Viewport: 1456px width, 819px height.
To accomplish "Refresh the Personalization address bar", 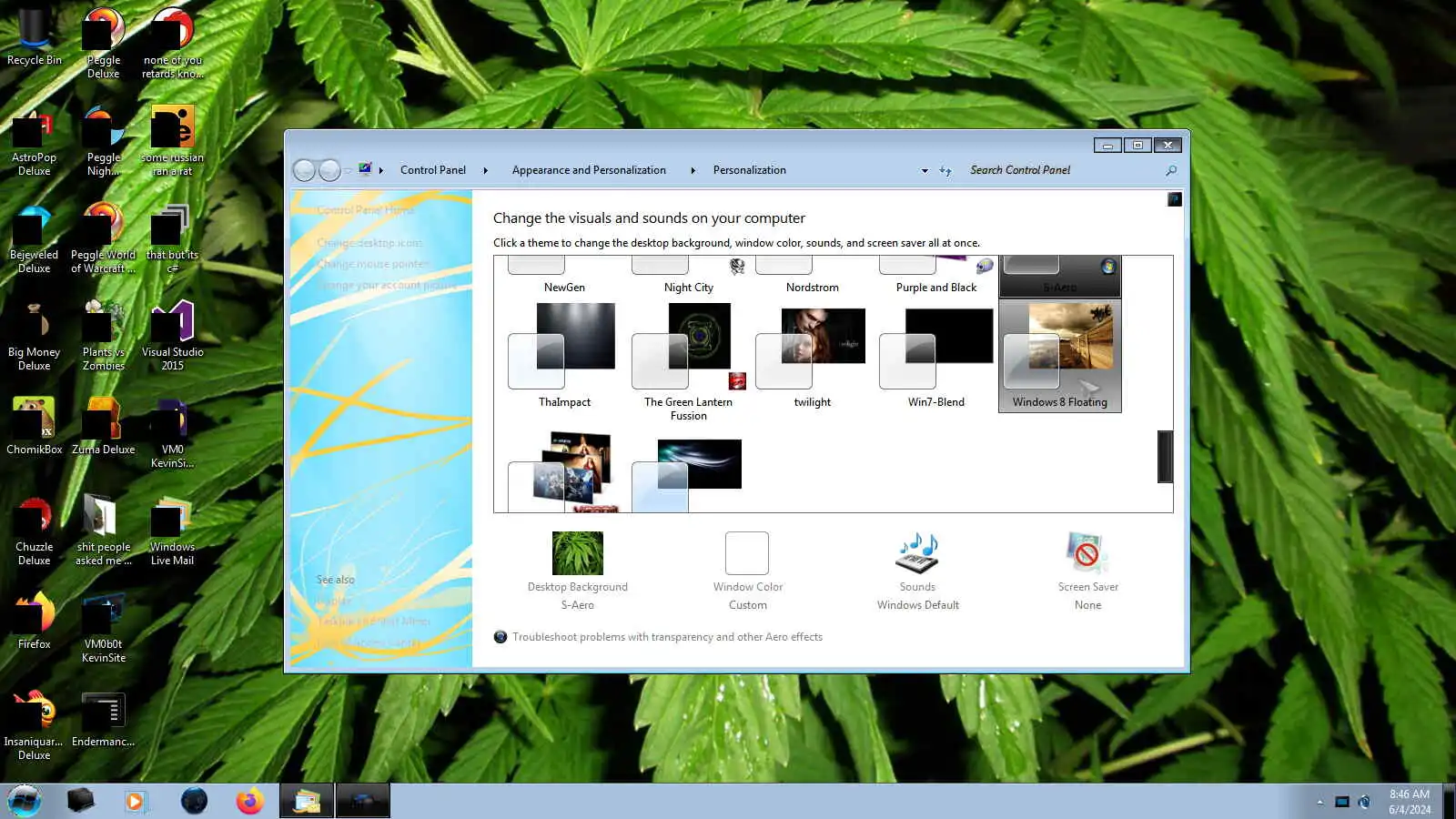I will [945, 170].
